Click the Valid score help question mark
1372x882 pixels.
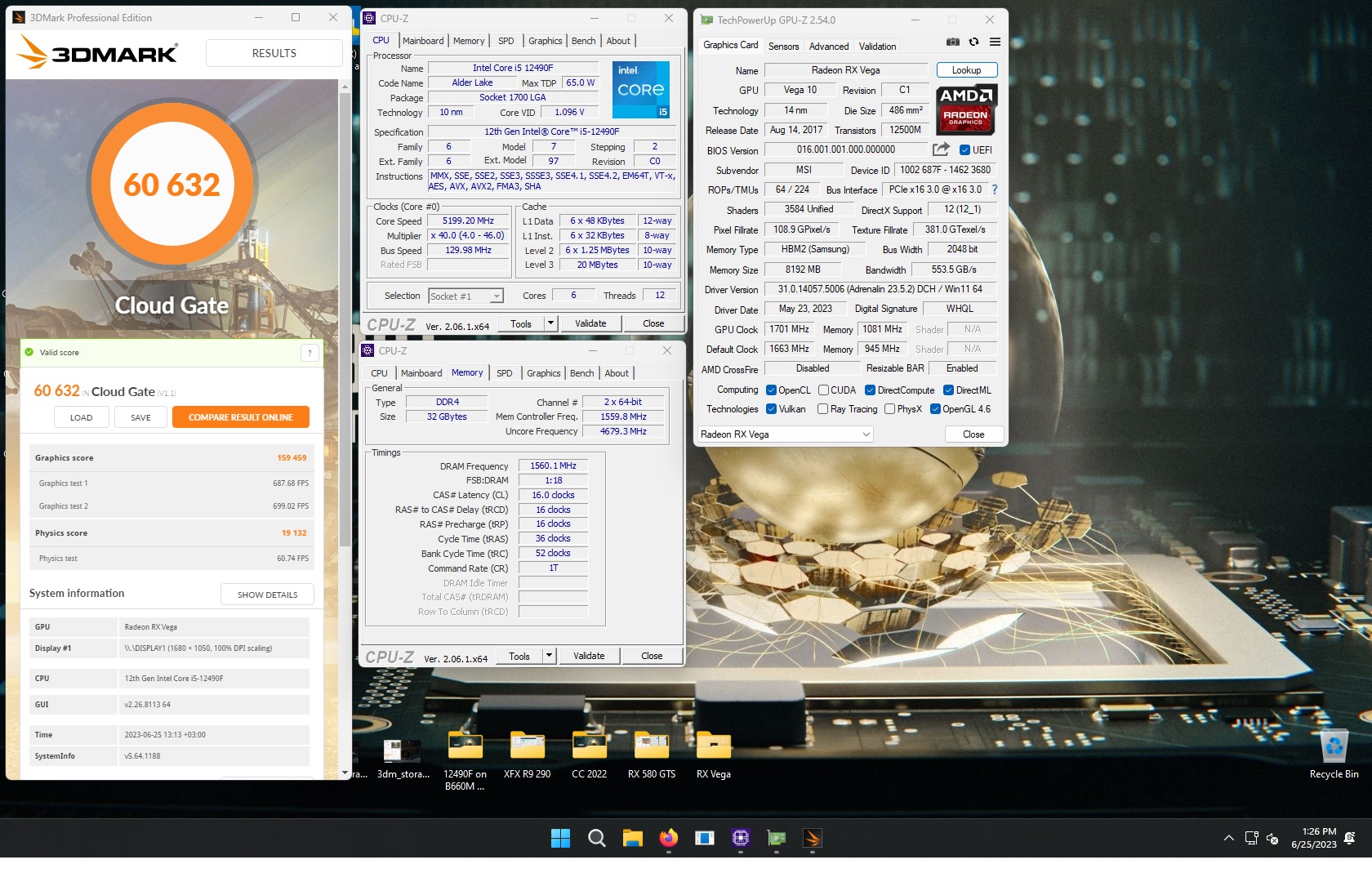(x=310, y=353)
